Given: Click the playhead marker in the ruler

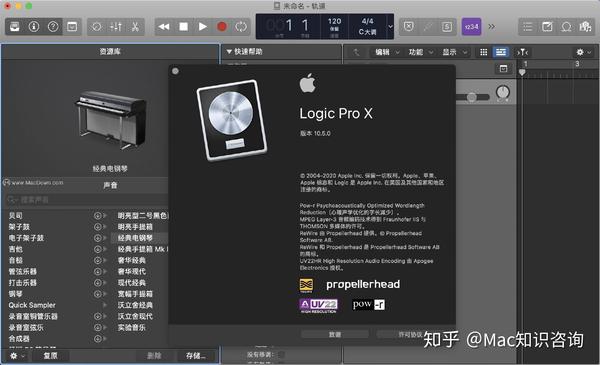Looking at the screenshot, I should pyautogui.click(x=522, y=72).
